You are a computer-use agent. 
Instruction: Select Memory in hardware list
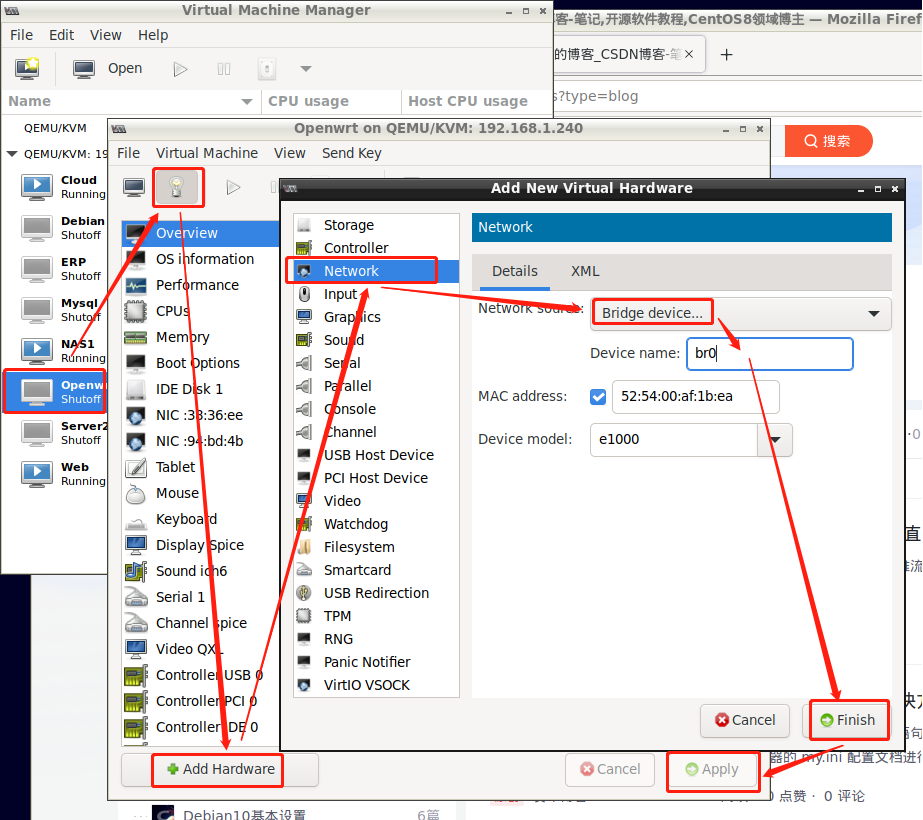coord(201,337)
